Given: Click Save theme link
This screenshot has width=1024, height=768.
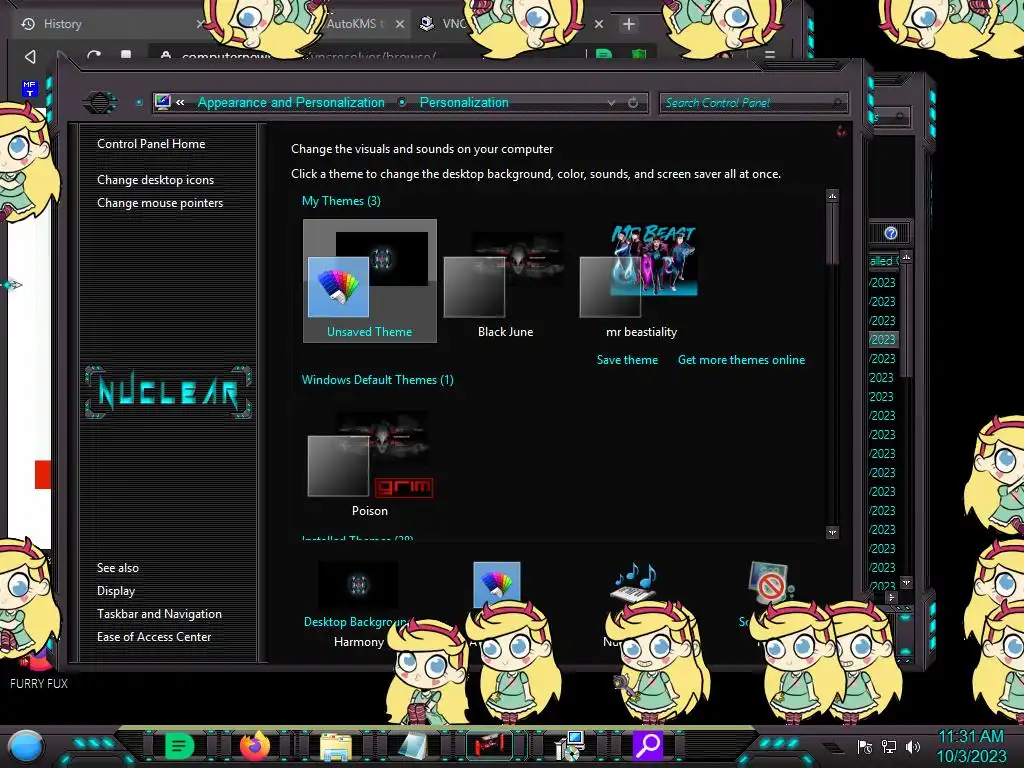Looking at the screenshot, I should pos(627,360).
